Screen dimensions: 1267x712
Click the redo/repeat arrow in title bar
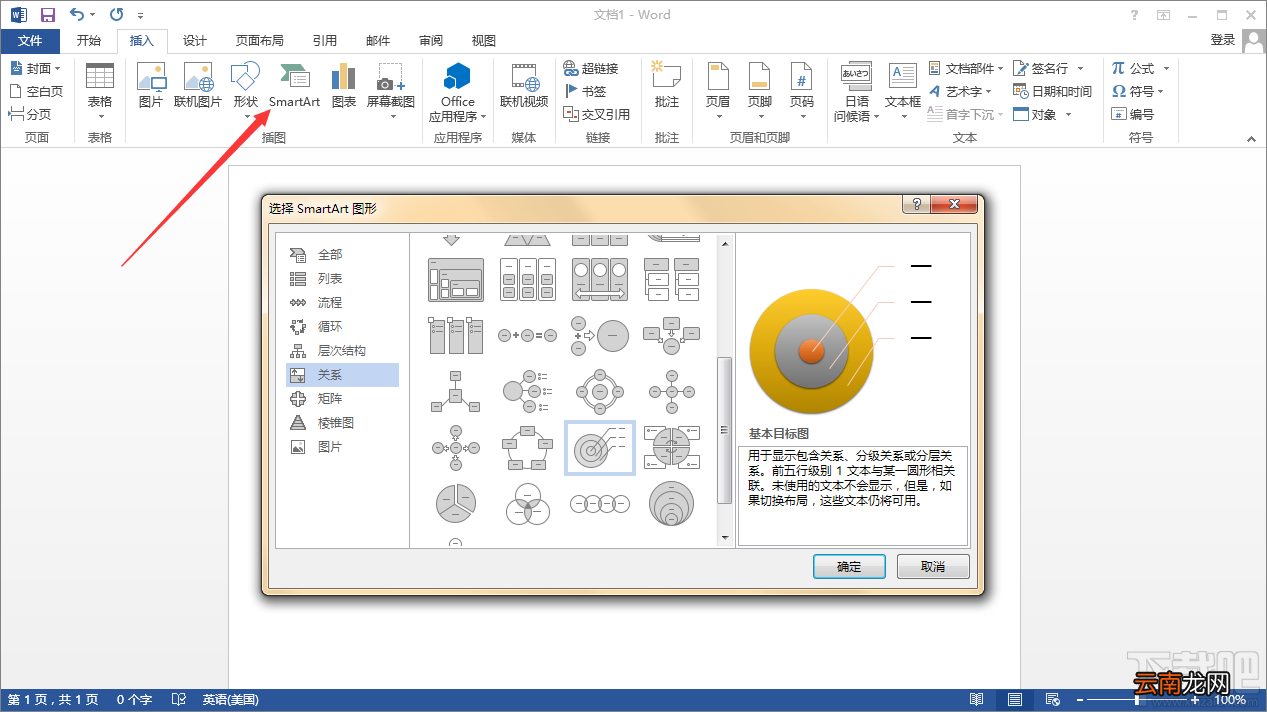[116, 15]
